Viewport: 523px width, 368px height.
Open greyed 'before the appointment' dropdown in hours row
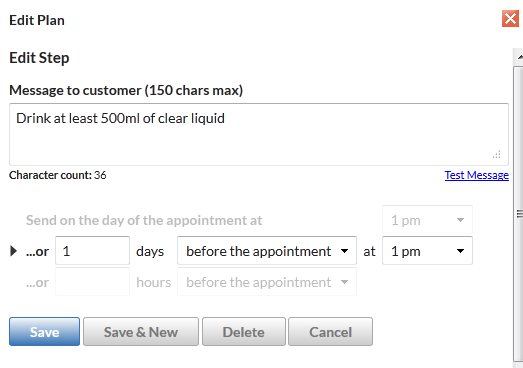[267, 282]
